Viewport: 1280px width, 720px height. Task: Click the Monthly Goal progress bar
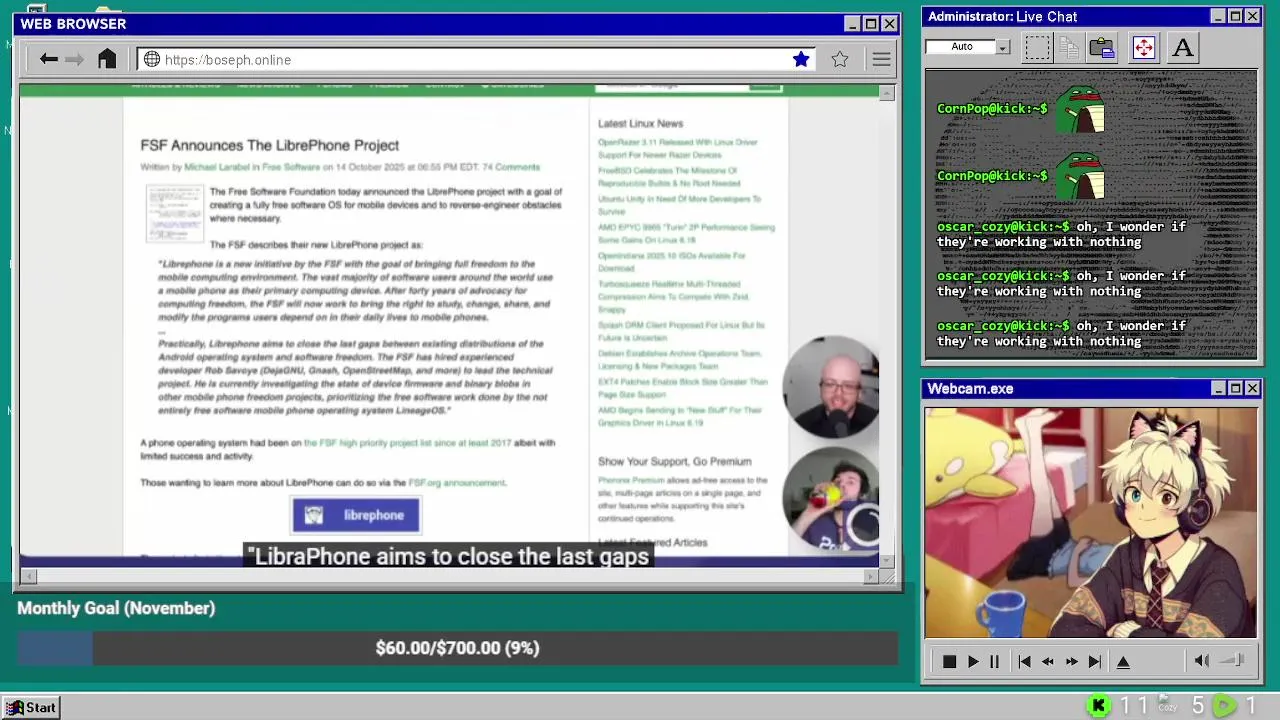click(457, 648)
